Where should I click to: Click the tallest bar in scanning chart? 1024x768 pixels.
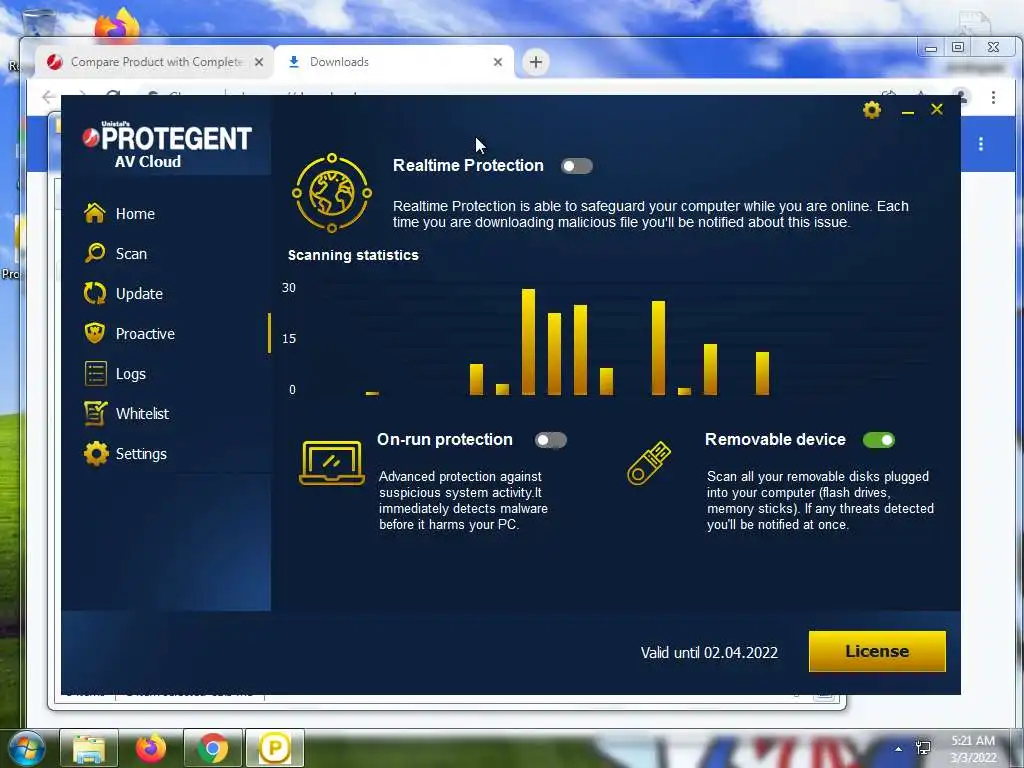528,342
